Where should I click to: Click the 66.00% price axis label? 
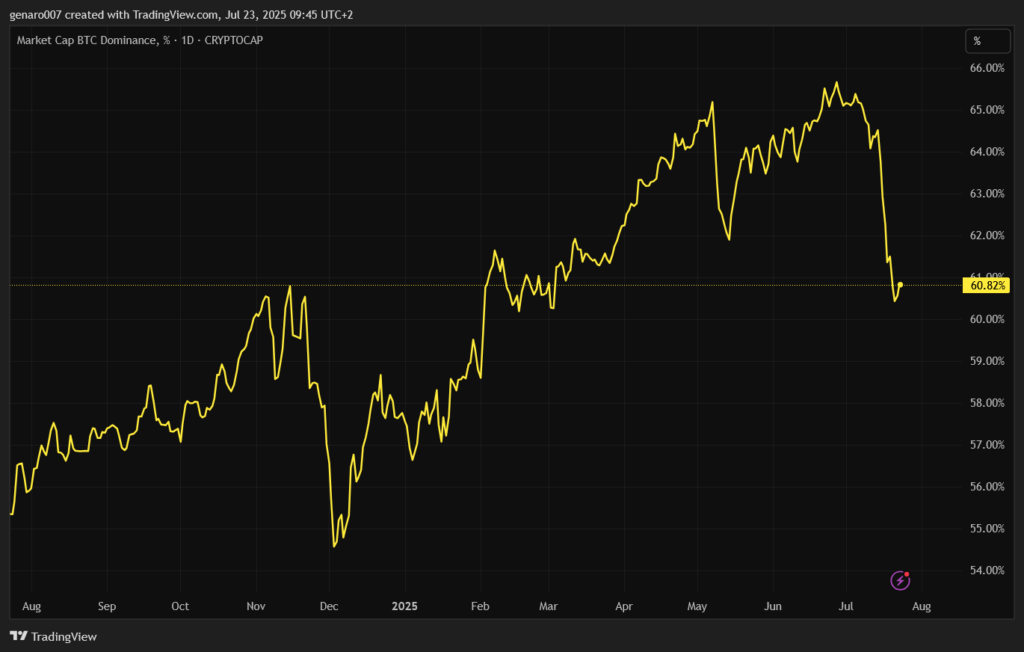click(x=986, y=68)
